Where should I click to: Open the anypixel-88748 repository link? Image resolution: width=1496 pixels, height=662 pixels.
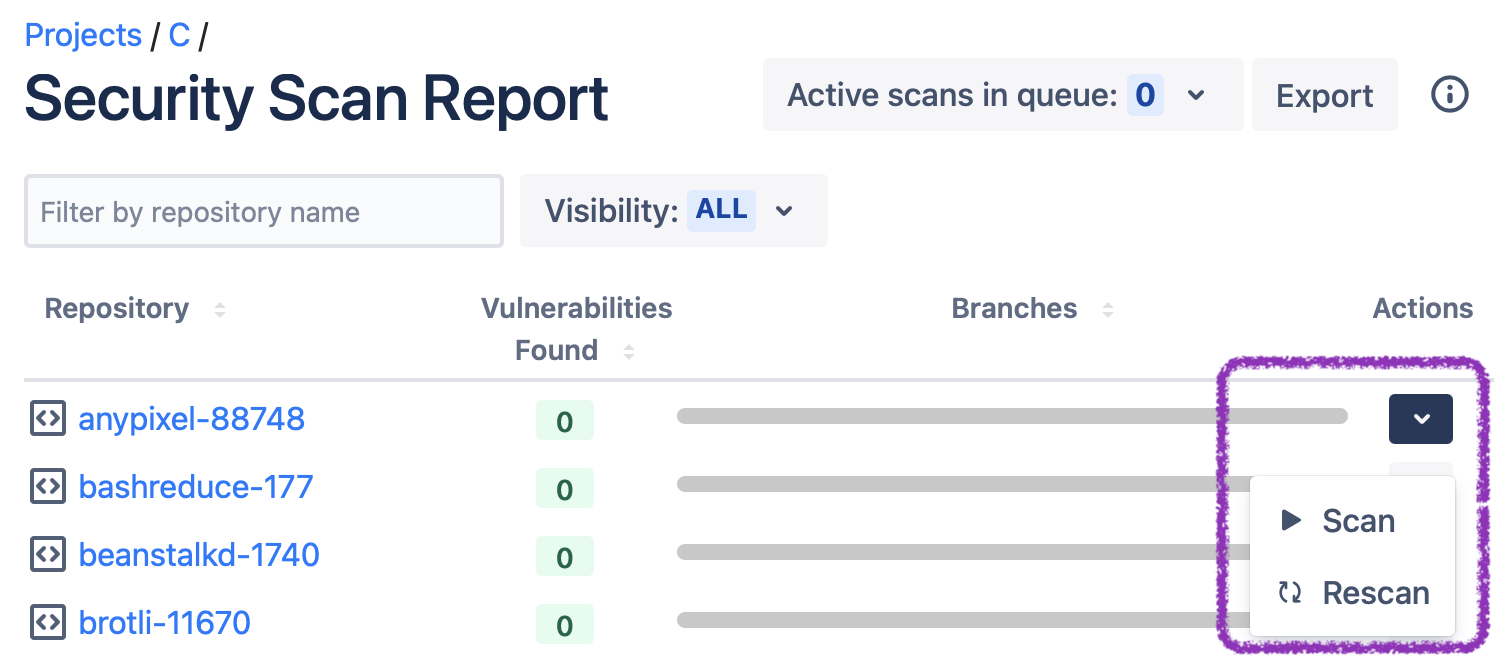(191, 418)
